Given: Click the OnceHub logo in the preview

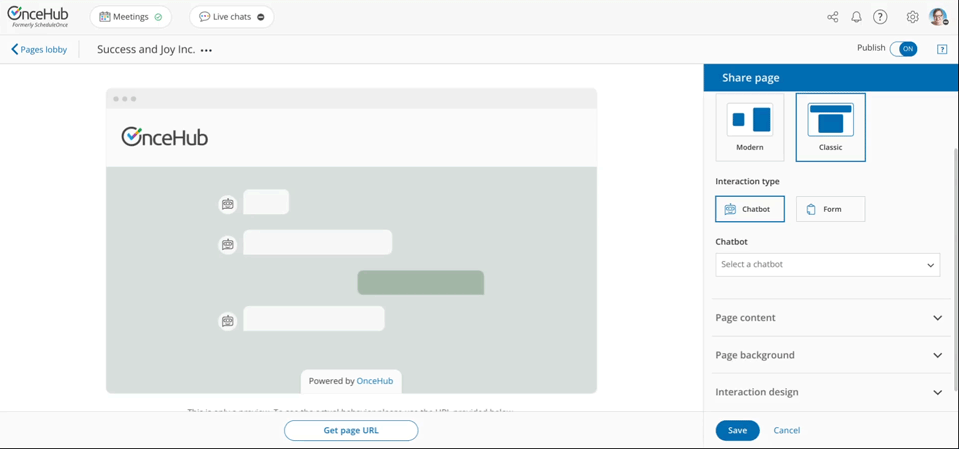Looking at the screenshot, I should coord(165,137).
